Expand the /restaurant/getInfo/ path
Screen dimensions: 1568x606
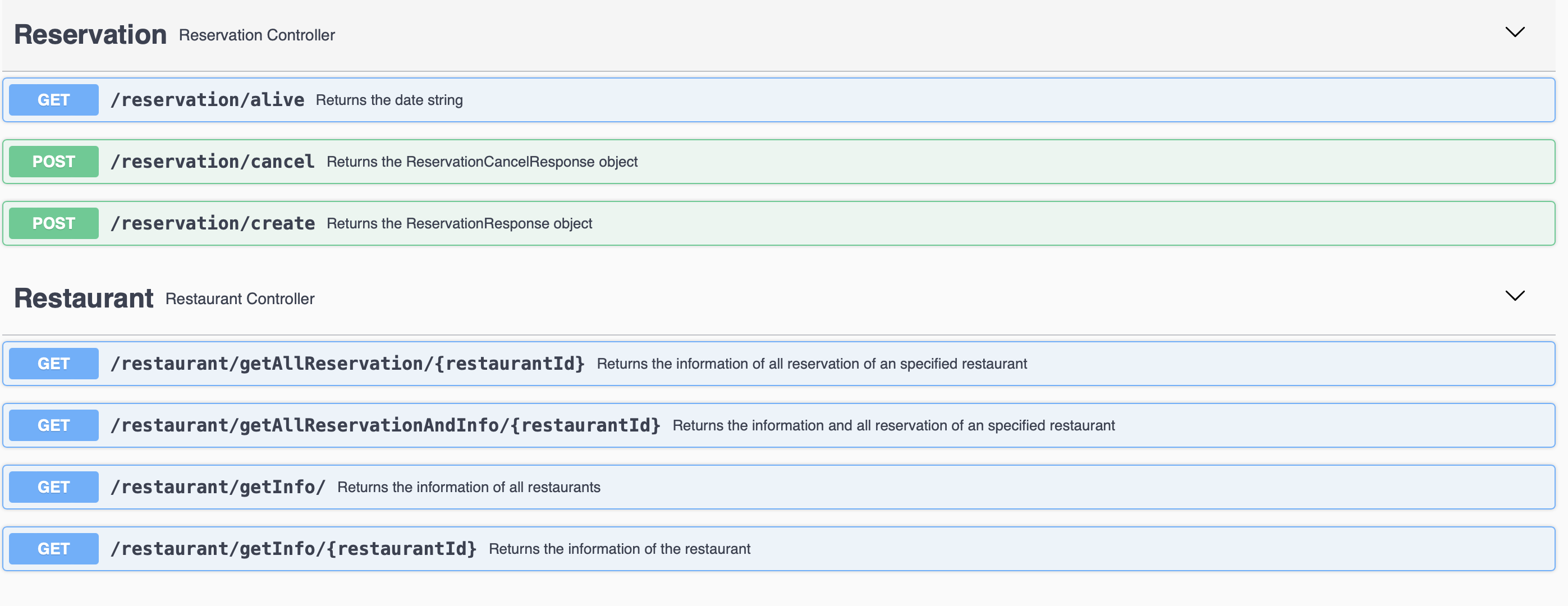(217, 488)
